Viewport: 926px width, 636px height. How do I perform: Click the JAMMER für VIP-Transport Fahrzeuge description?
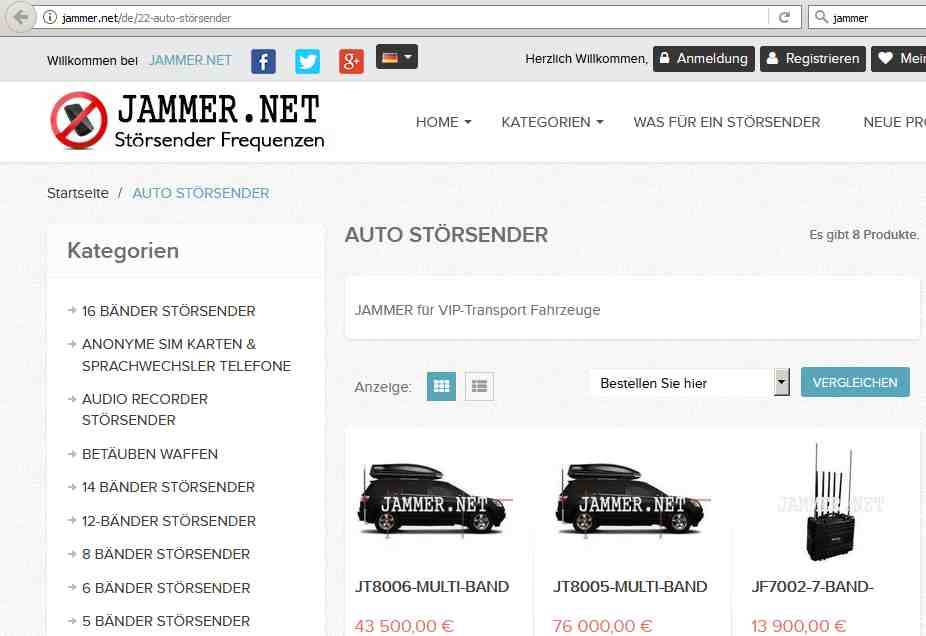pyautogui.click(x=477, y=310)
